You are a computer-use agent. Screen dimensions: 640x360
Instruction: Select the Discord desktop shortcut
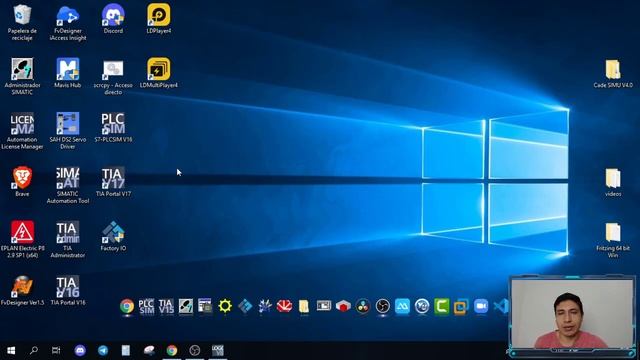tap(113, 19)
